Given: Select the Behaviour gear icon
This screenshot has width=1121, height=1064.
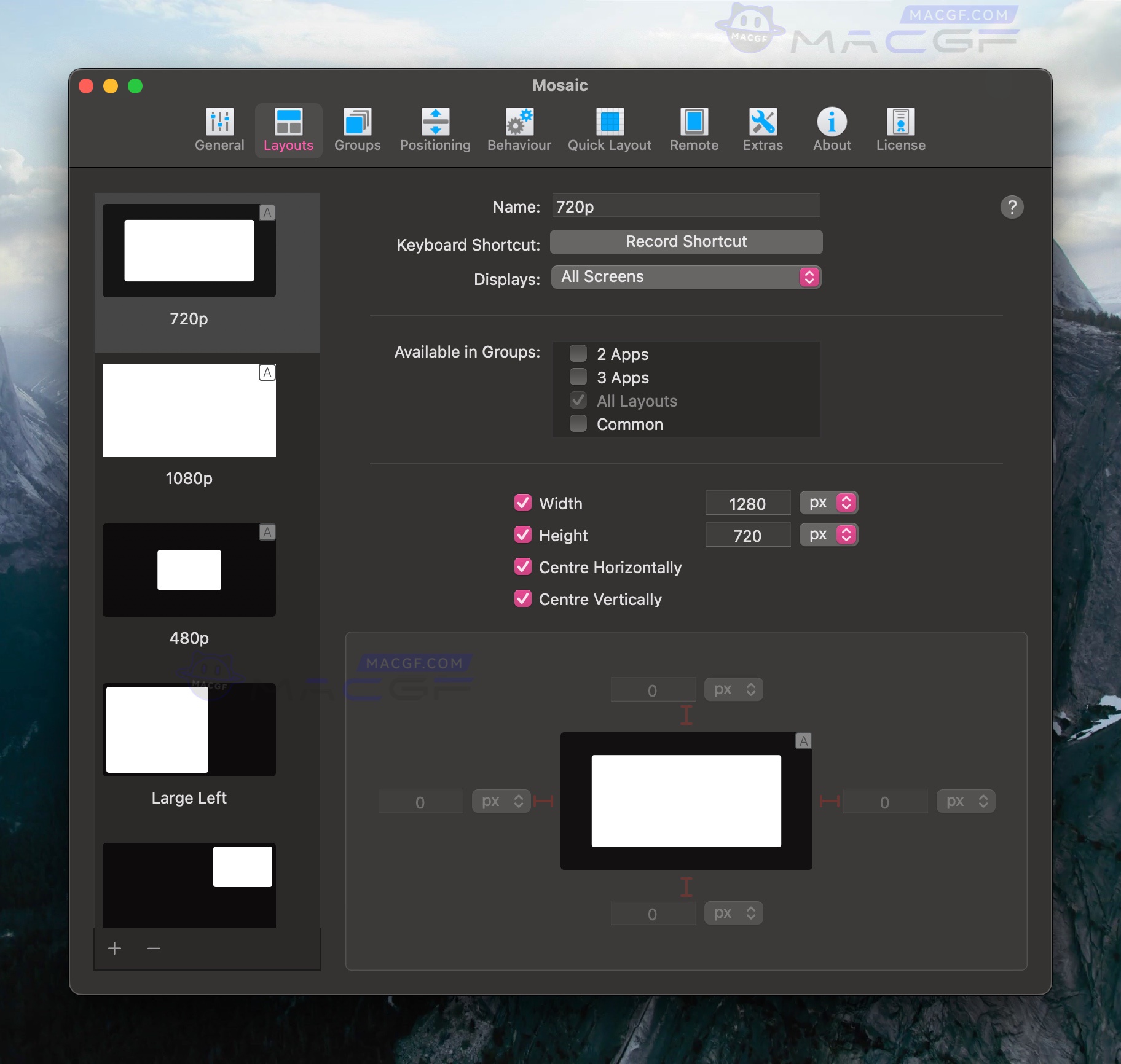Looking at the screenshot, I should (519, 123).
